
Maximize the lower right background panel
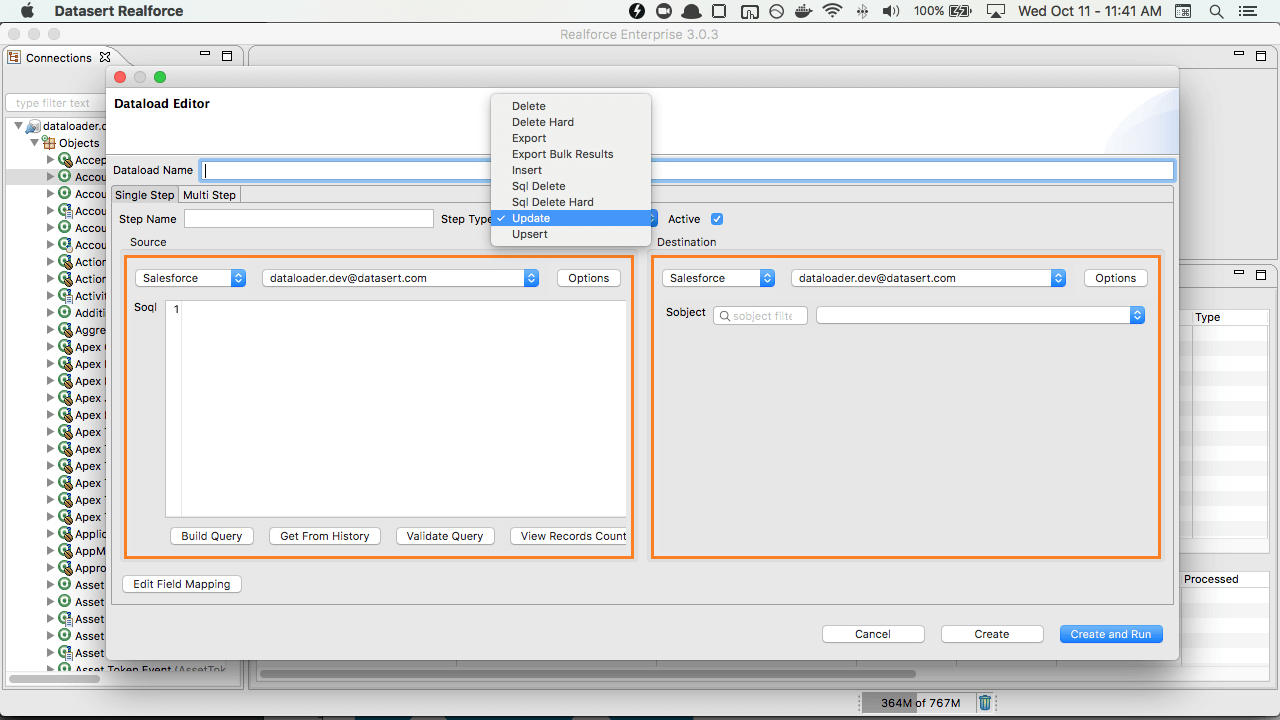pos(1263,274)
